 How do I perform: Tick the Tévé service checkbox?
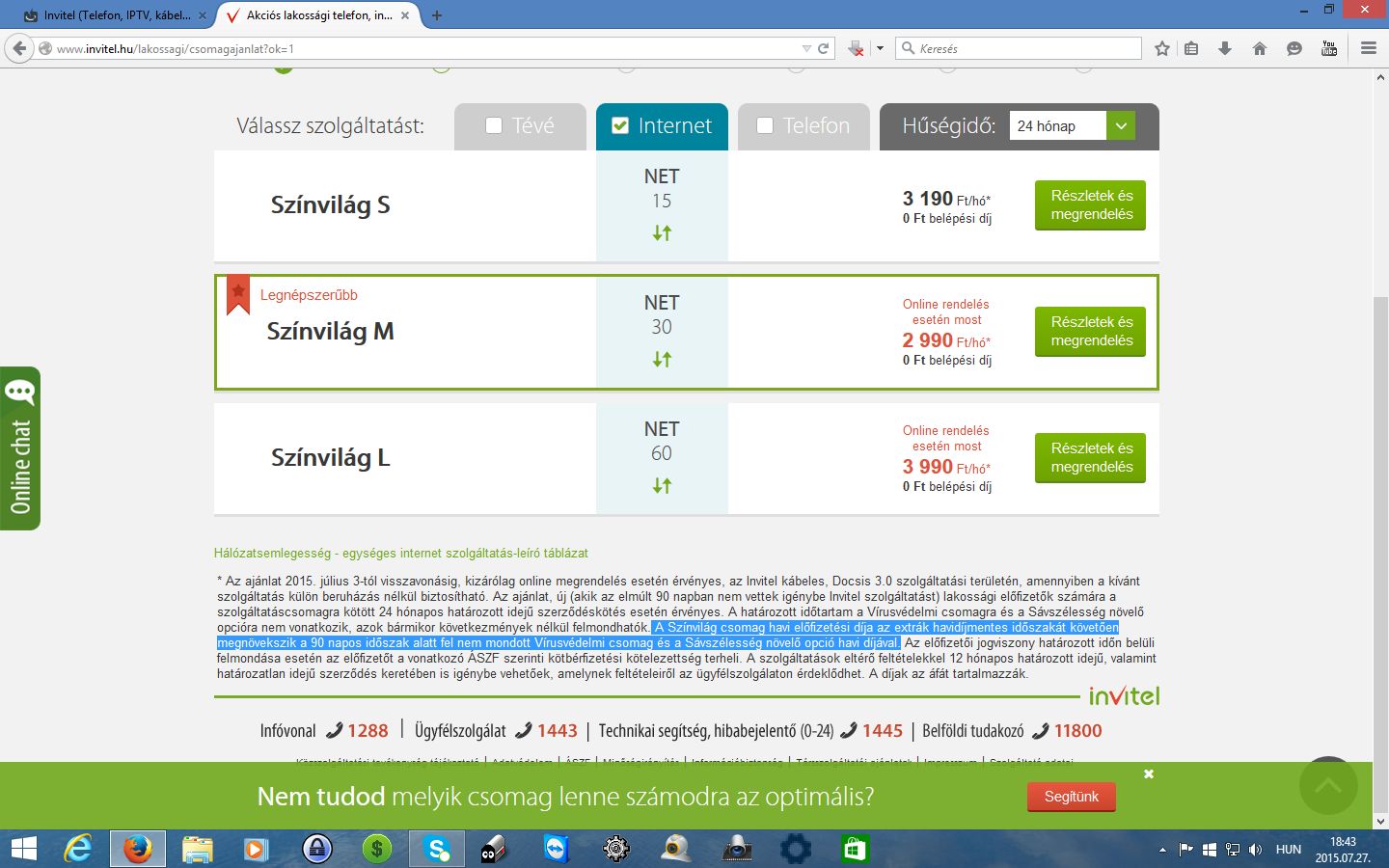[494, 125]
